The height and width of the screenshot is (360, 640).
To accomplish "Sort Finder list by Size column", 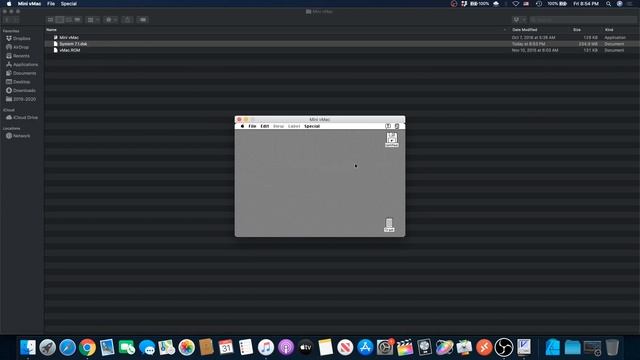I will [577, 30].
